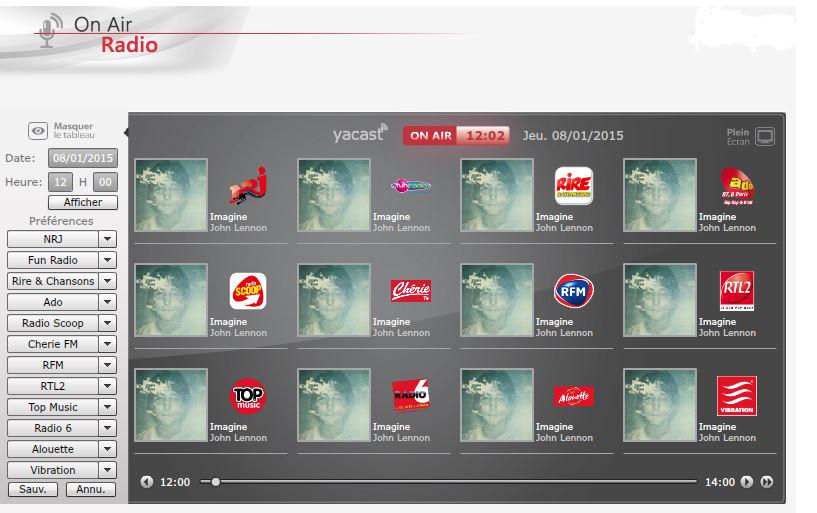The height and width of the screenshot is (513, 817).
Task: Click the Alouette station logo
Action: coord(574,396)
